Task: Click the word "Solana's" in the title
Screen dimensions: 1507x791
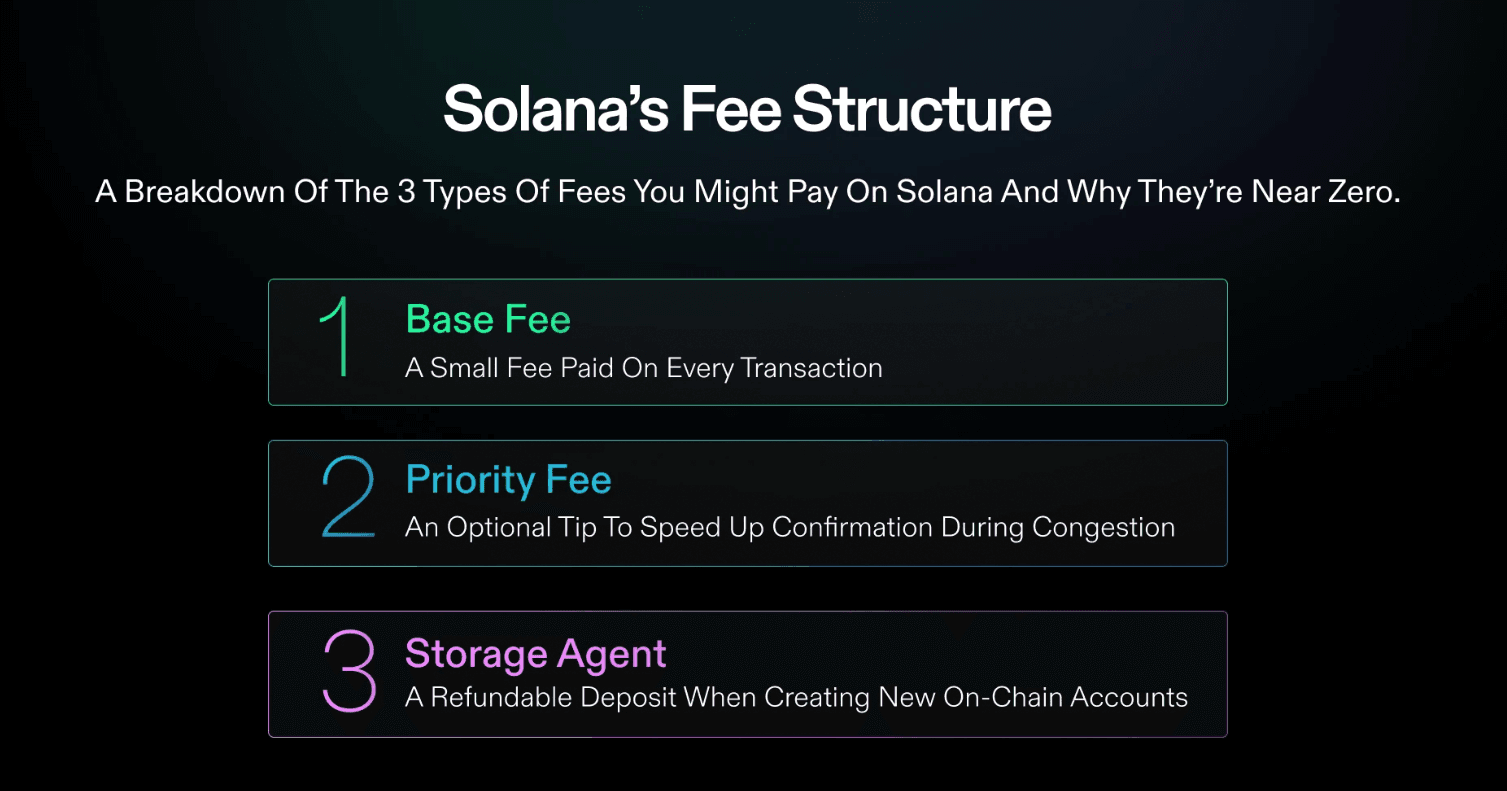Action: (x=555, y=110)
